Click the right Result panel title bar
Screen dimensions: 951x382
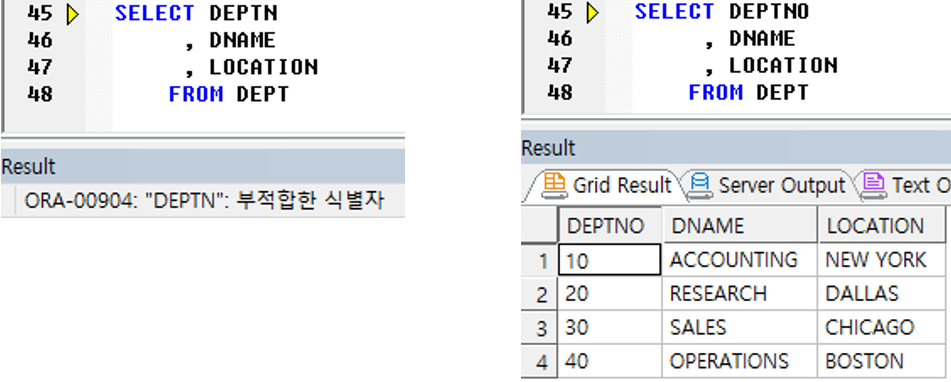click(x=736, y=147)
